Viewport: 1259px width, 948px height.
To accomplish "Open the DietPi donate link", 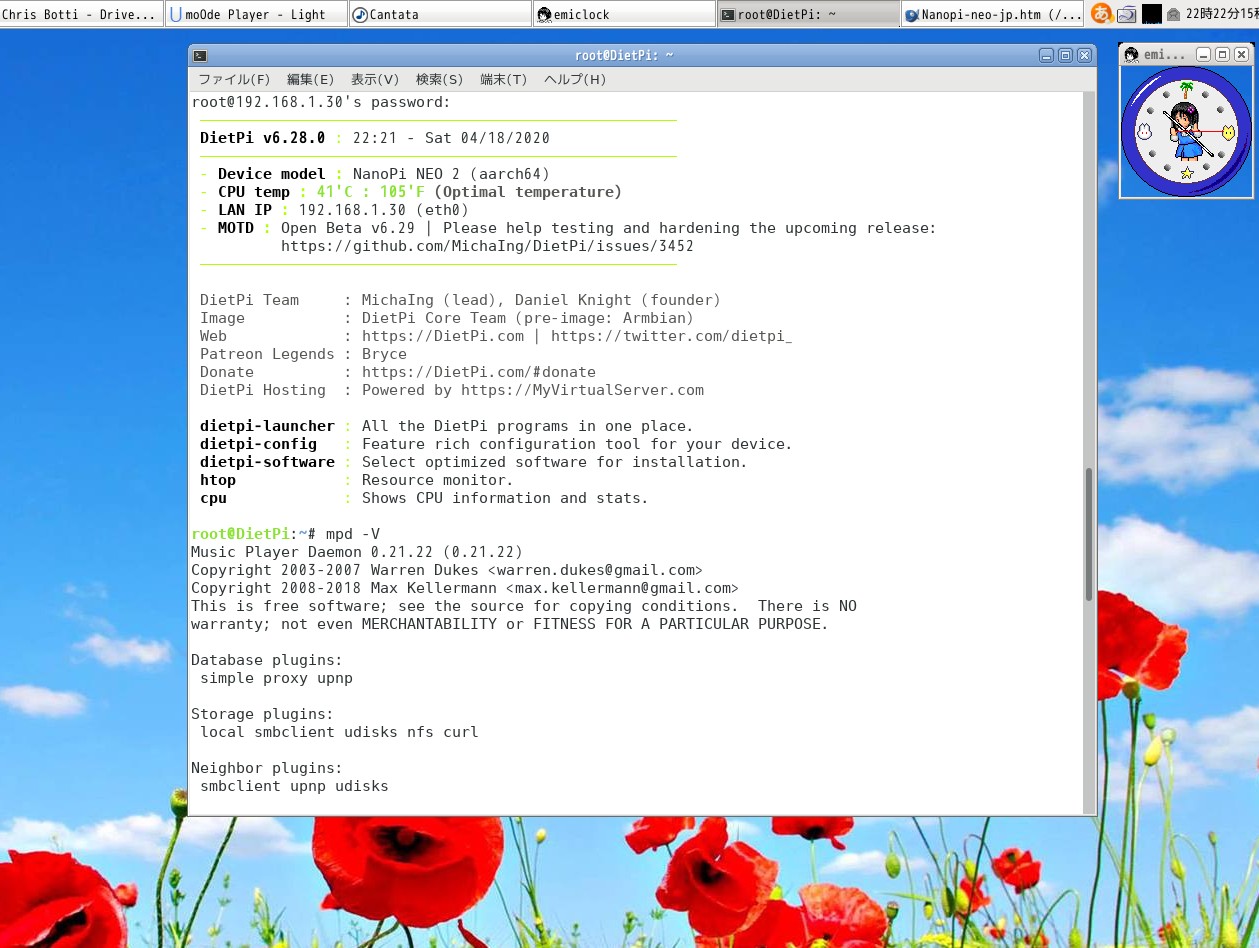I will click(478, 371).
